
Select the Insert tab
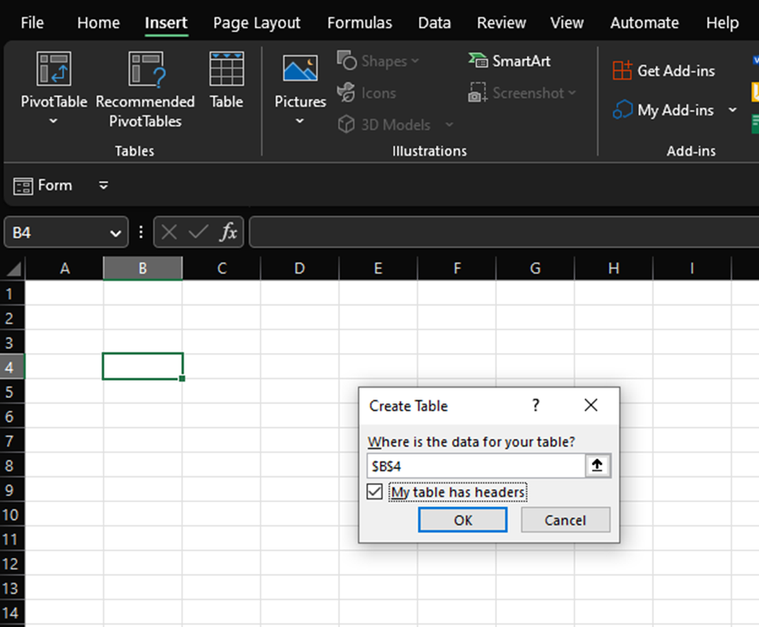166,23
